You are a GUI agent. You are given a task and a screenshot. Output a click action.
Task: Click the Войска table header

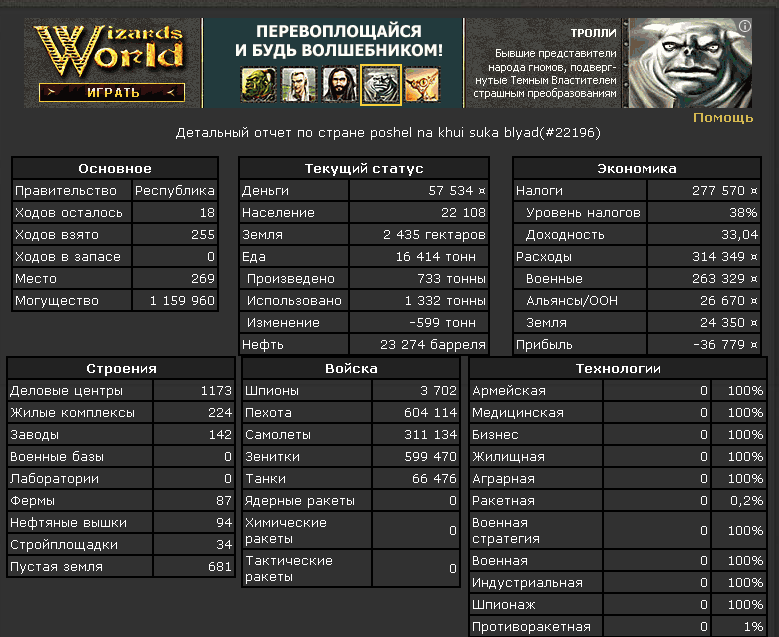click(x=351, y=369)
